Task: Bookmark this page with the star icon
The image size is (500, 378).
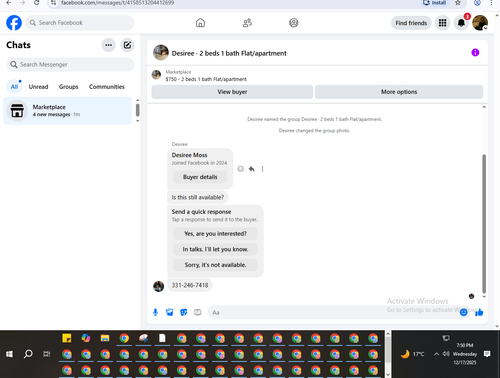Action: (458, 3)
